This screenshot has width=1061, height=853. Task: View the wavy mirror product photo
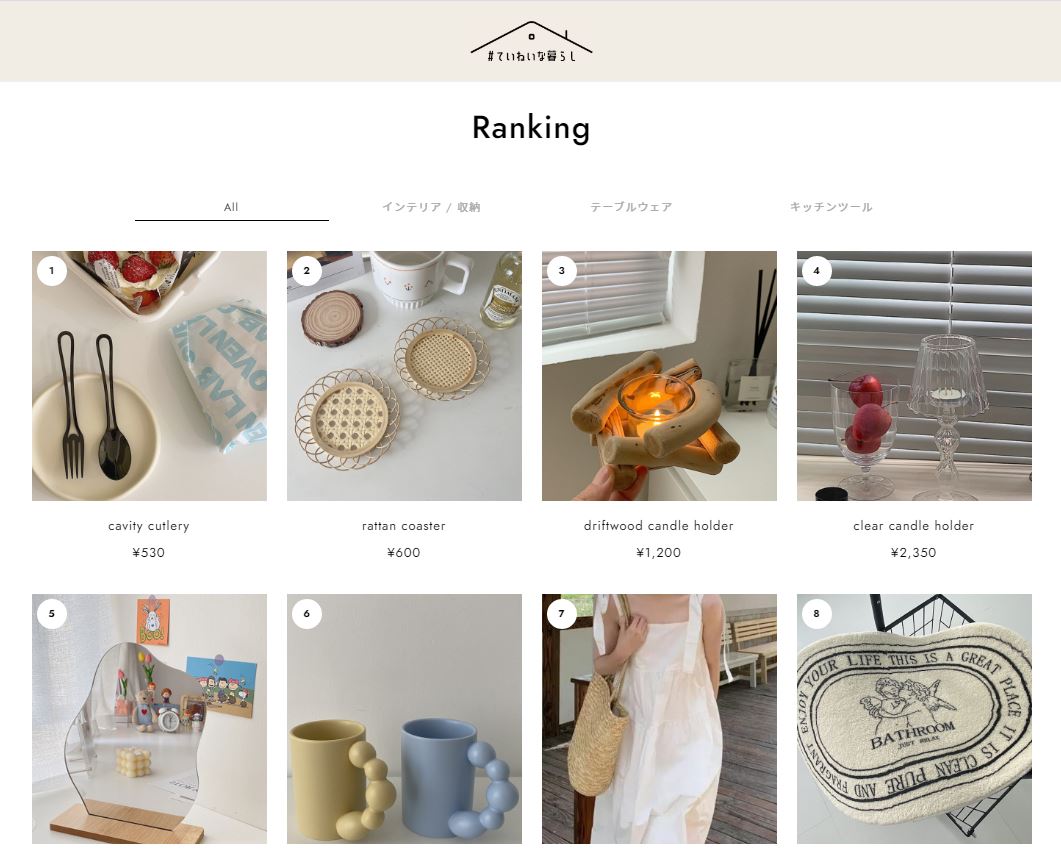(x=150, y=719)
